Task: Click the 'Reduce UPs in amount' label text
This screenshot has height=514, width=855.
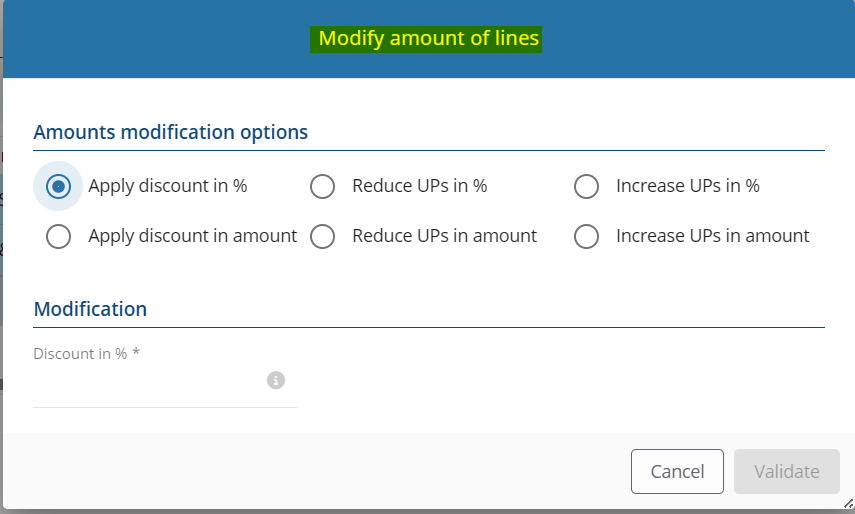Action: (444, 236)
